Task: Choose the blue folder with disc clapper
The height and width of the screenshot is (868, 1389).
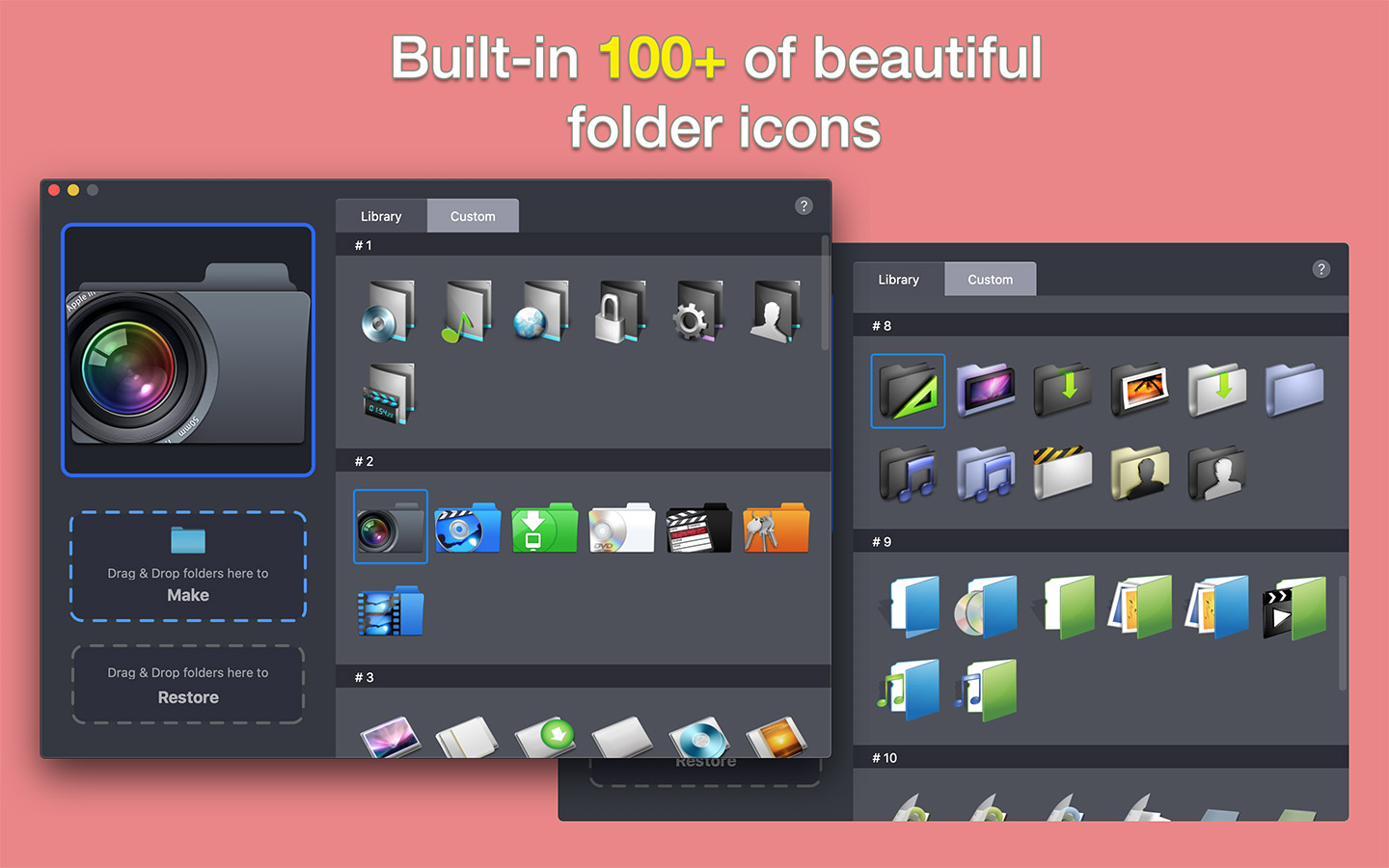Action: click(467, 527)
